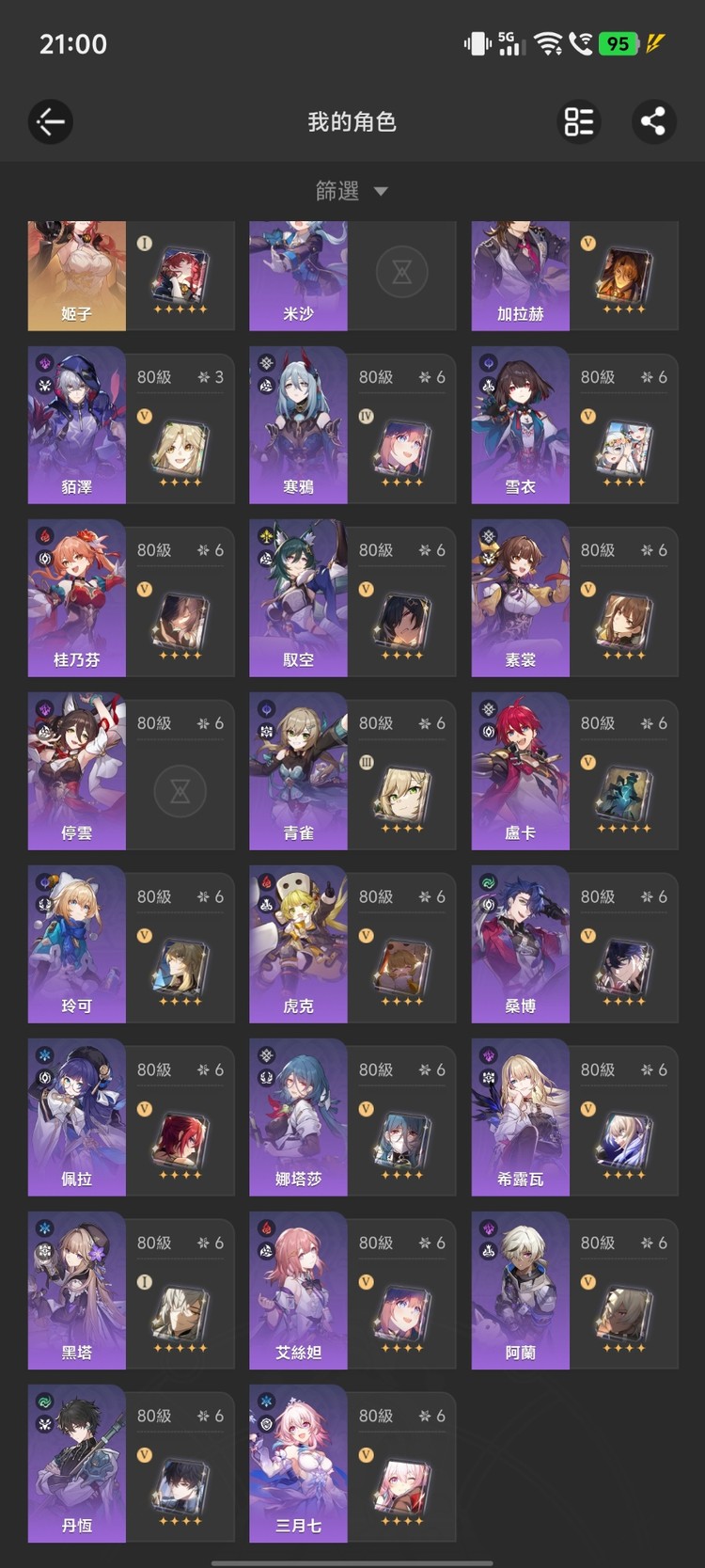Tap 黑塔's equipped light cone icon
The height and width of the screenshot is (1568, 705).
point(180,1316)
